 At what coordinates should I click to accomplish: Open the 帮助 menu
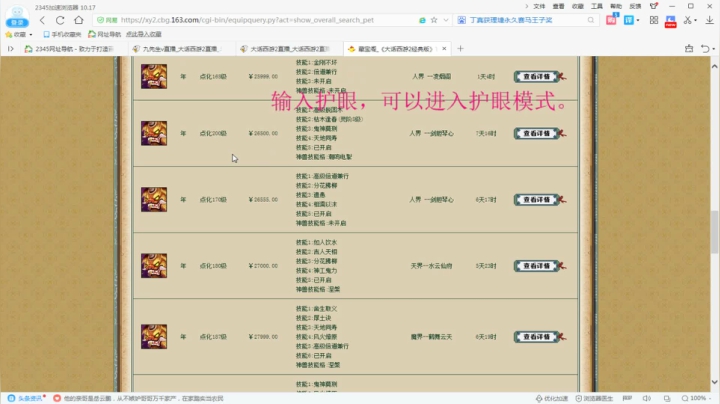click(x=616, y=6)
